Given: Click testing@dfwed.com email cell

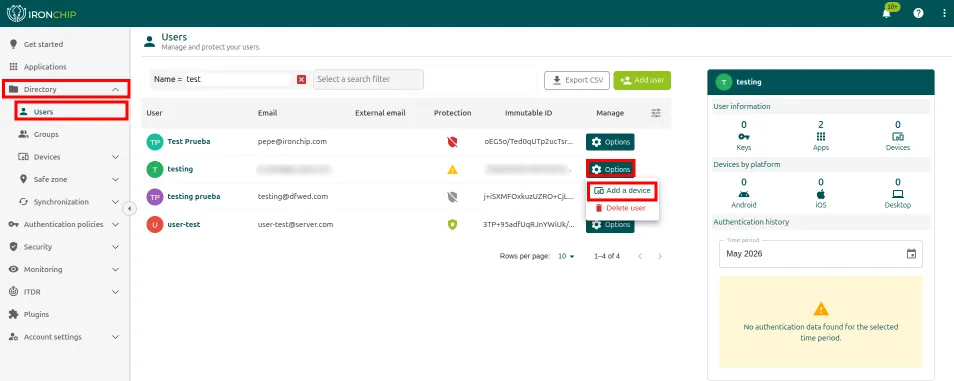Looking at the screenshot, I should coord(293,197).
